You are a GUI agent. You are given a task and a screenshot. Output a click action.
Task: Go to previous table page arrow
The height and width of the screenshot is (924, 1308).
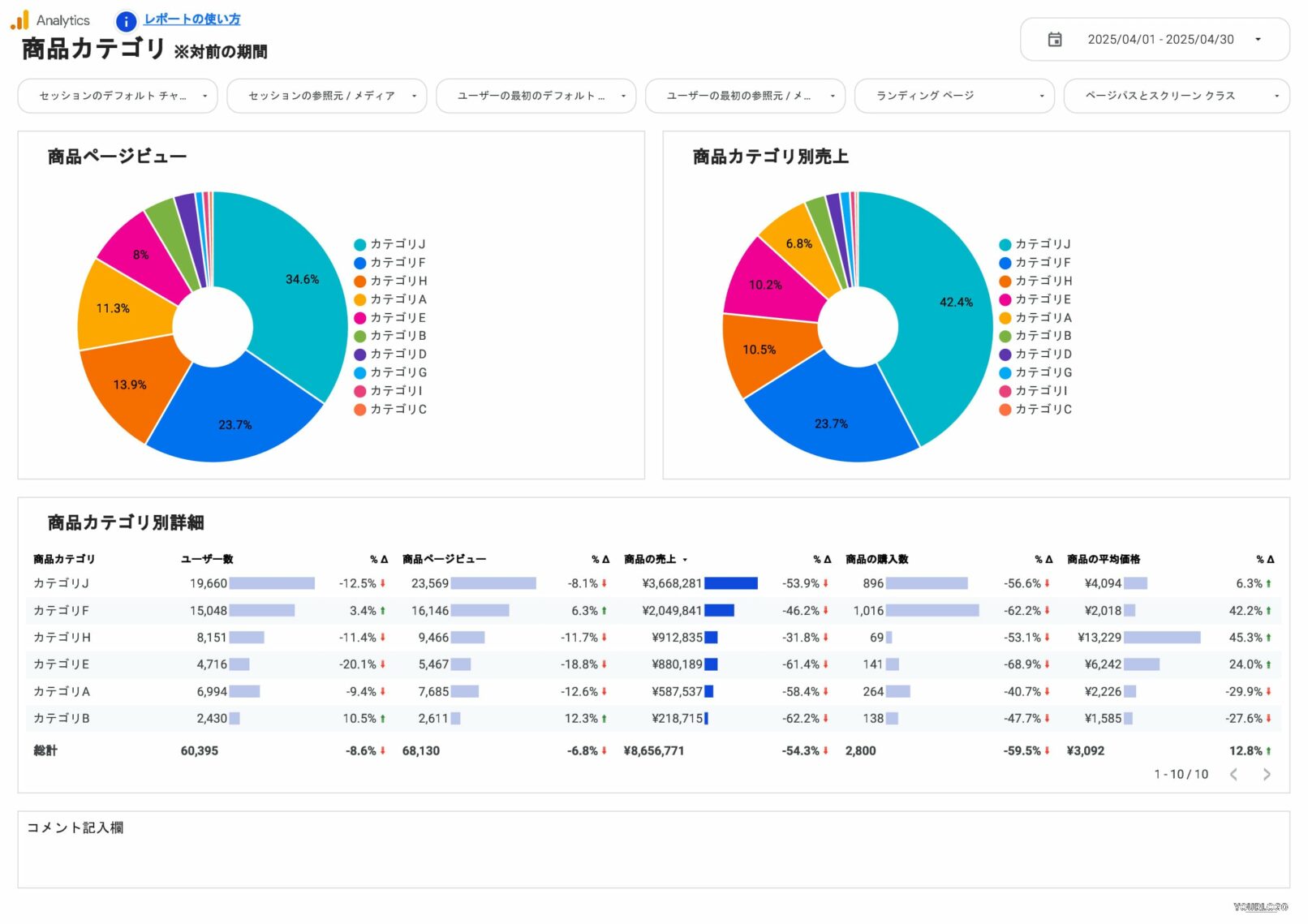1233,775
